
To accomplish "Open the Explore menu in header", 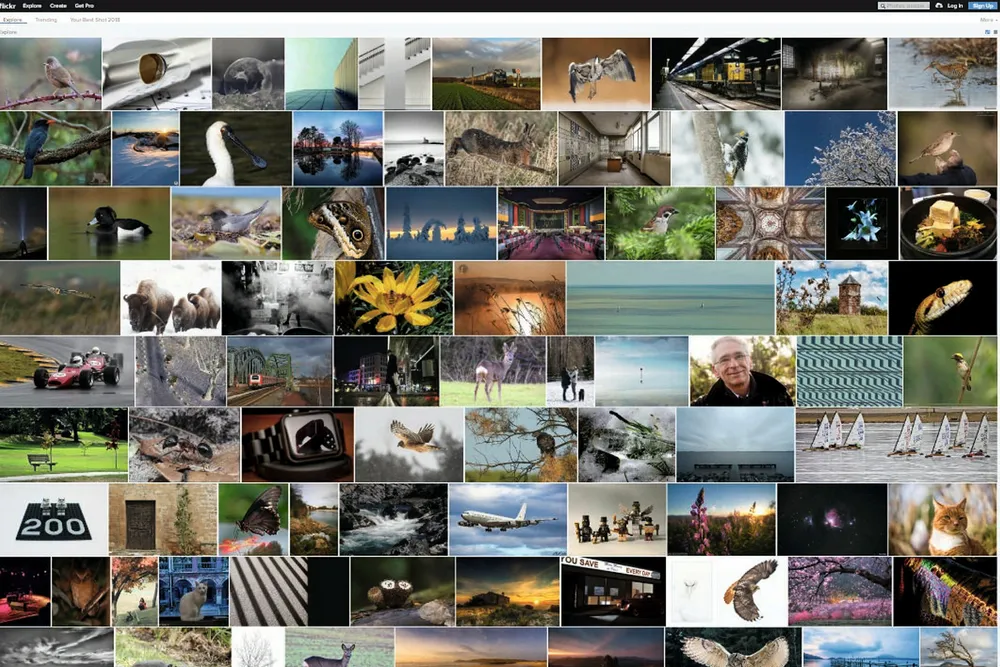I will tap(32, 6).
